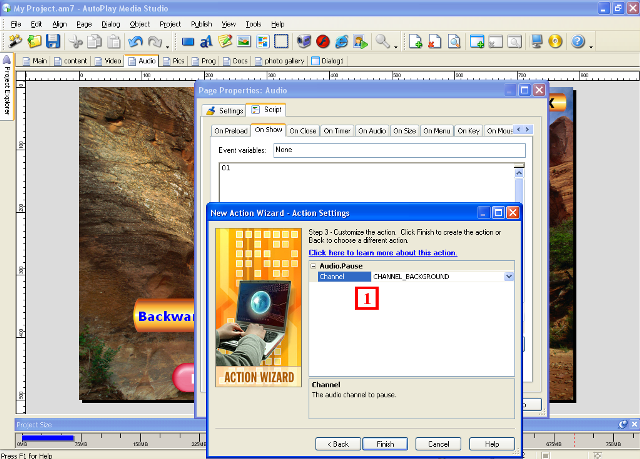Click the Save project icon in toolbar
The height and width of the screenshot is (459, 640).
click(53, 42)
